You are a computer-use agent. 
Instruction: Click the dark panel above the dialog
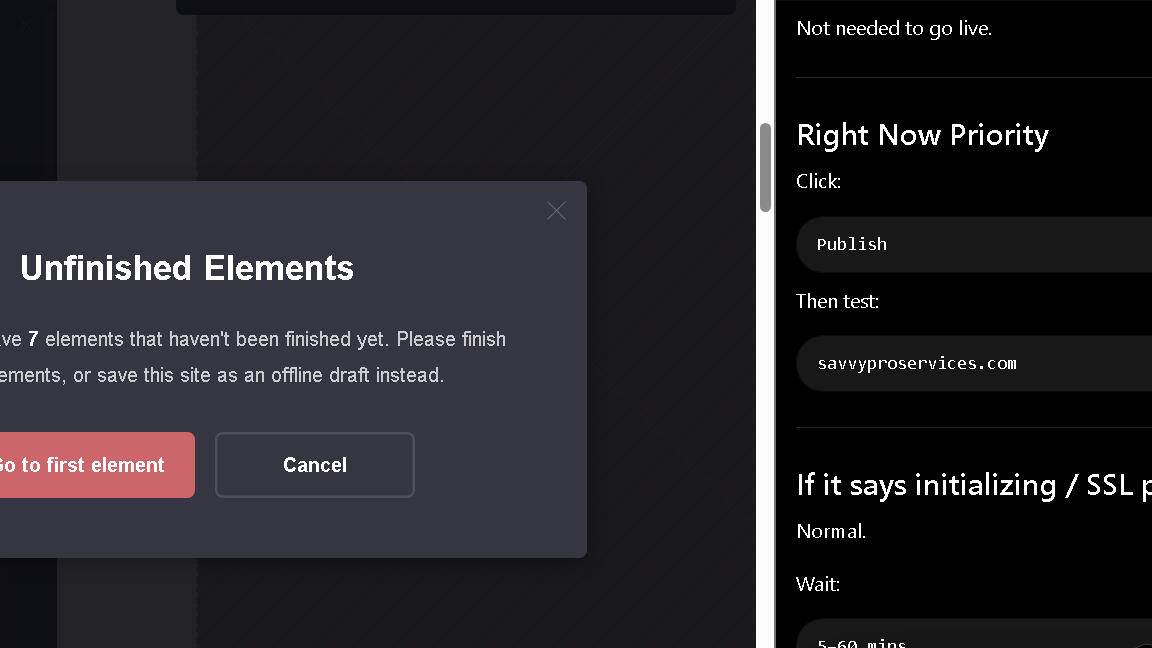(455, 7)
